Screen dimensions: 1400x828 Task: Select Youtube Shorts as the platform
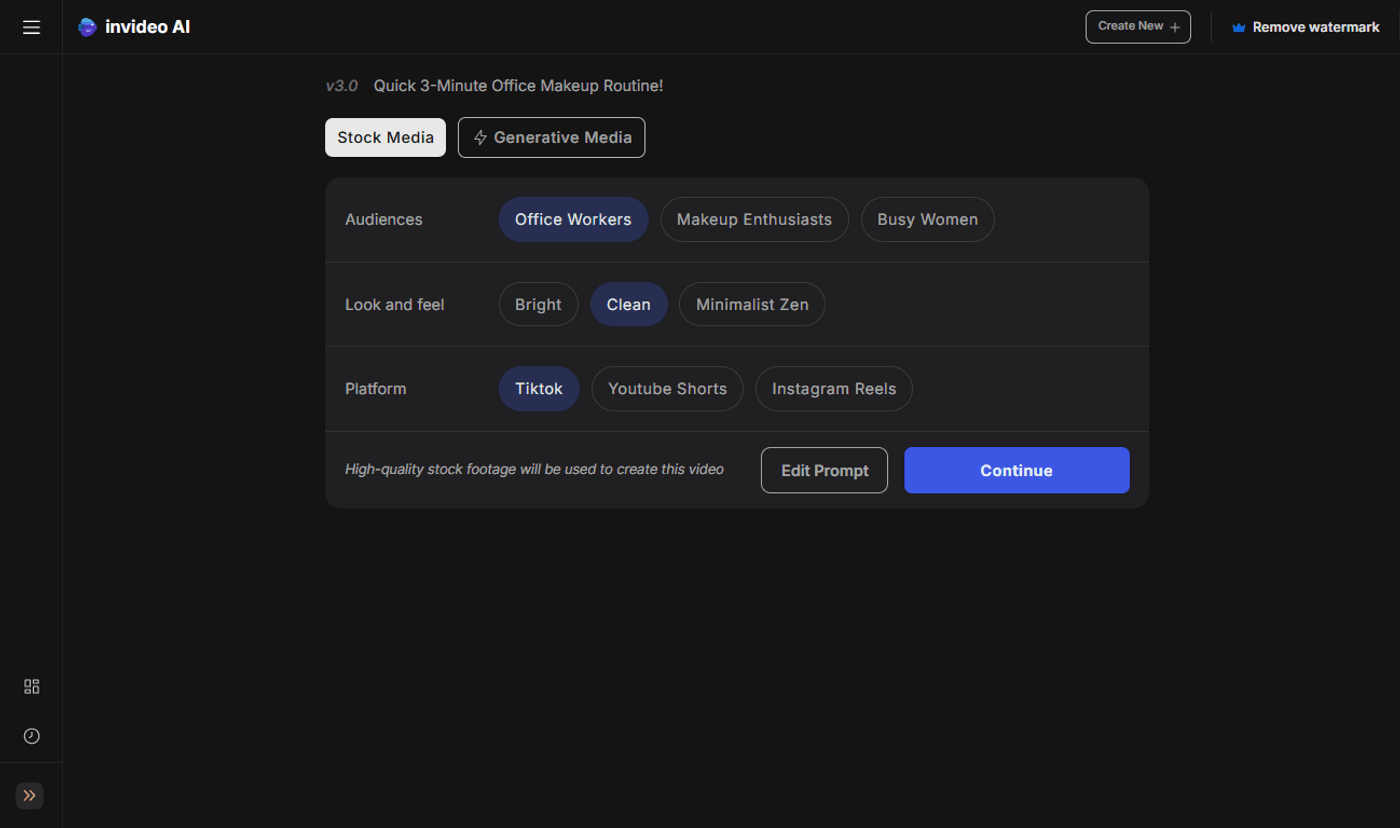pyautogui.click(x=667, y=388)
